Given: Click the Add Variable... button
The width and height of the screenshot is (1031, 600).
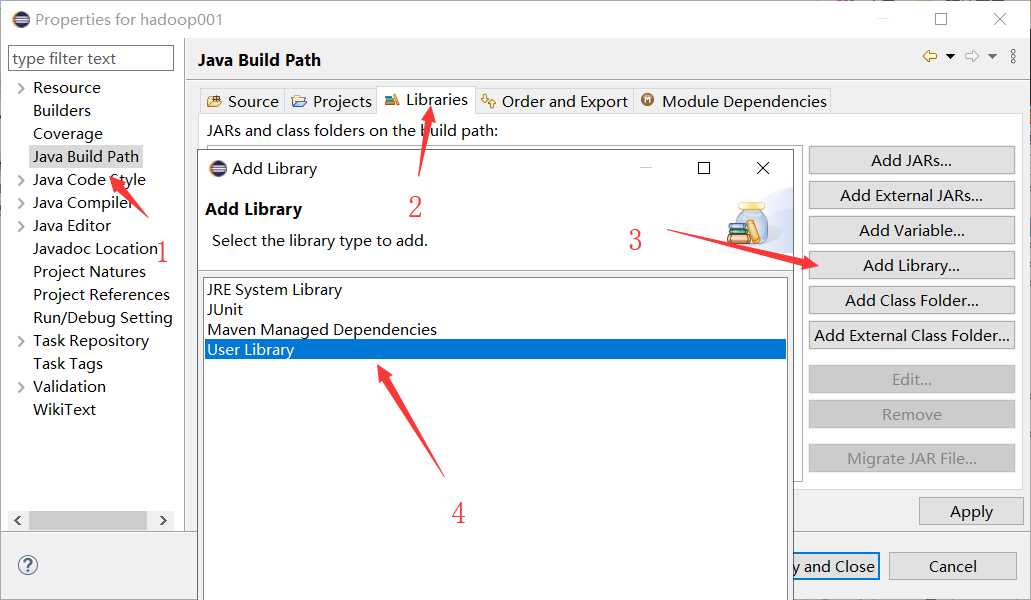Looking at the screenshot, I should coord(911,231).
